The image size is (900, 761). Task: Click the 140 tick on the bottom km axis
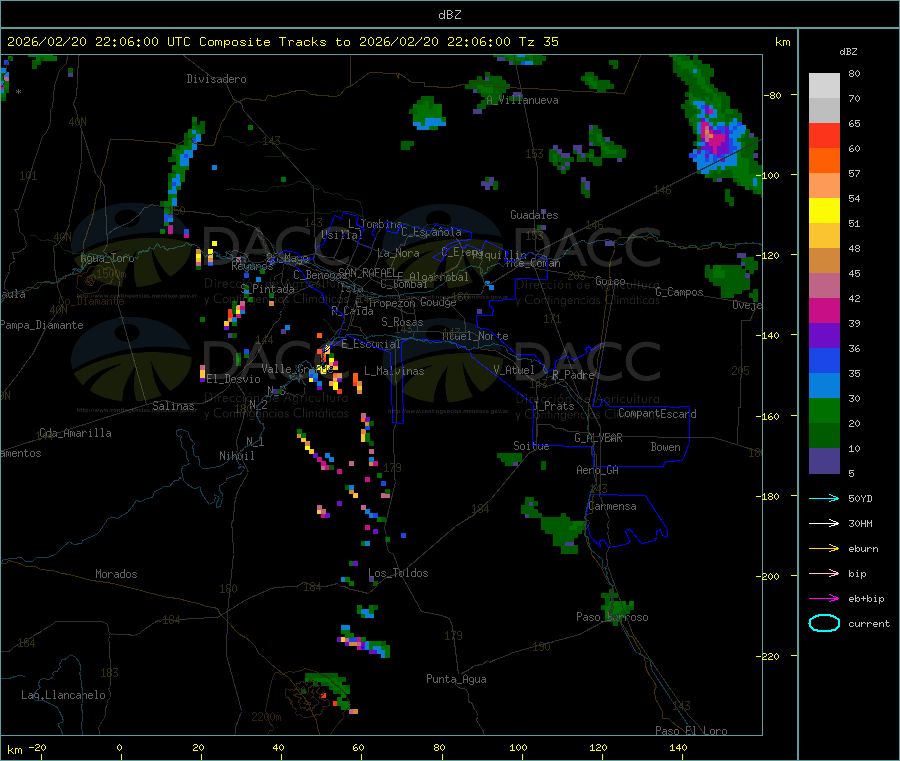tap(678, 747)
